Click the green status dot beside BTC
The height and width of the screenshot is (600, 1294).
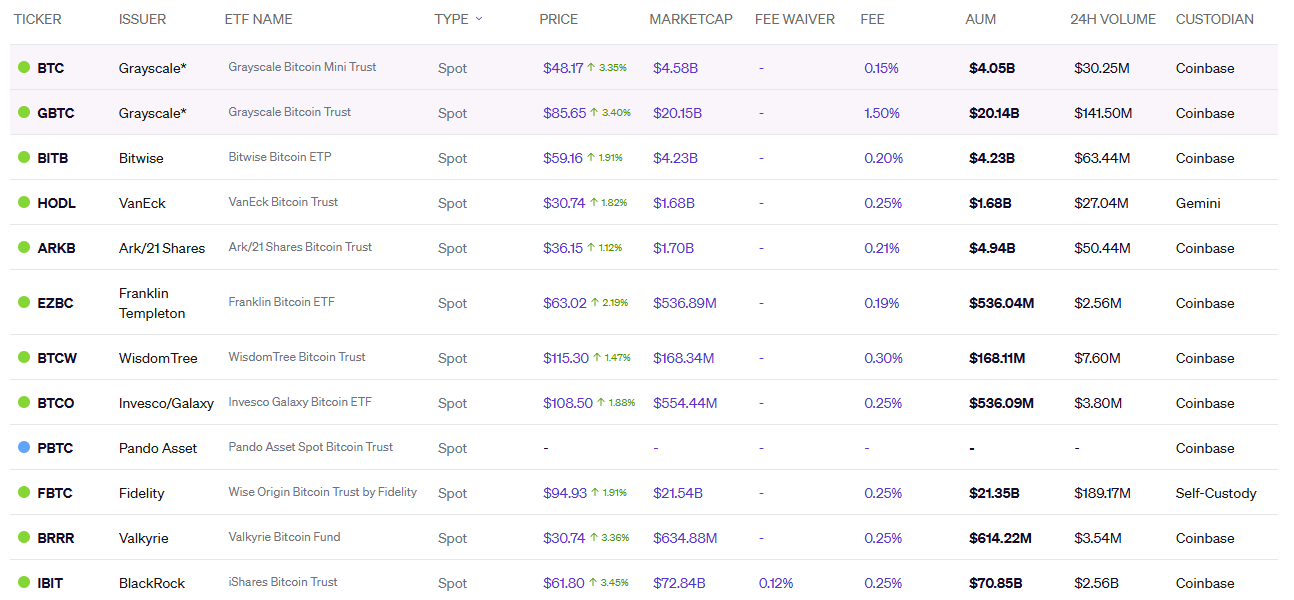click(x=24, y=68)
